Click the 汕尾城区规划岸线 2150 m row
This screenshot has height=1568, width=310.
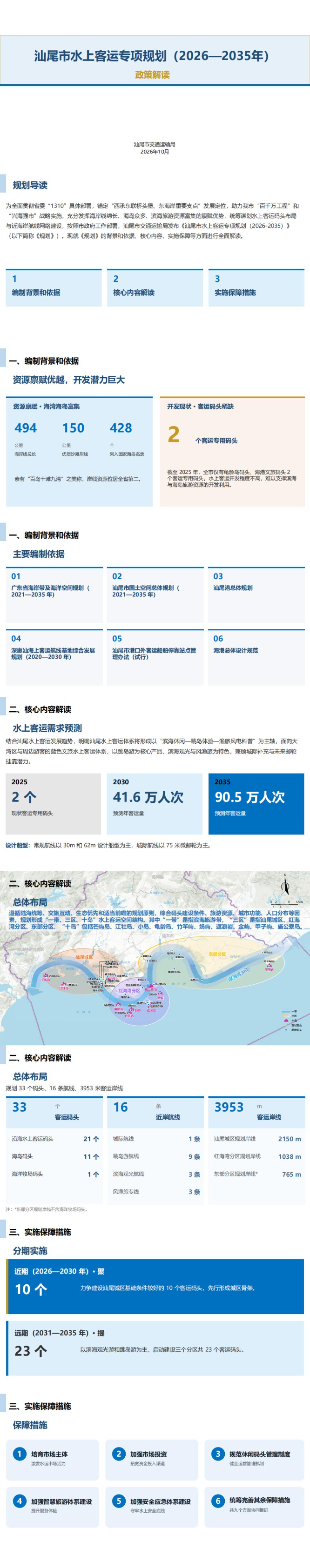pos(257,1138)
